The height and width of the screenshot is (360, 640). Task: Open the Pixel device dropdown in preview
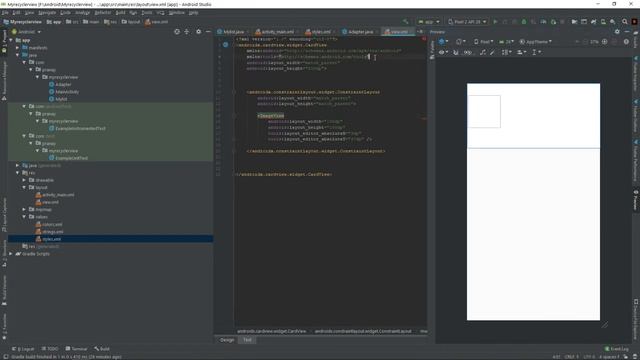484,42
